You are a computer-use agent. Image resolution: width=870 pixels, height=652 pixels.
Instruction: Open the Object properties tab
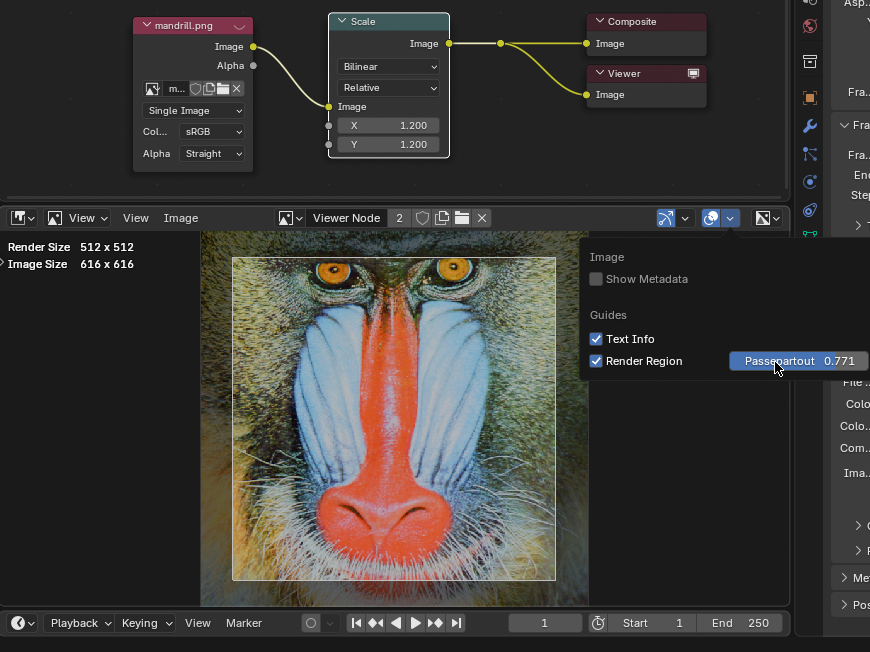point(810,98)
